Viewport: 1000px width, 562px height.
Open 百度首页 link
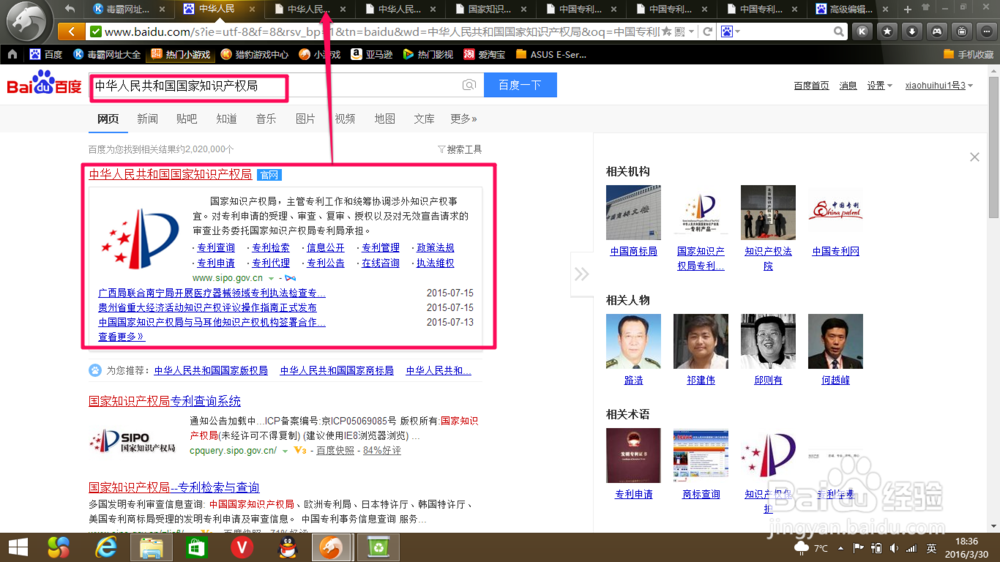(x=811, y=85)
